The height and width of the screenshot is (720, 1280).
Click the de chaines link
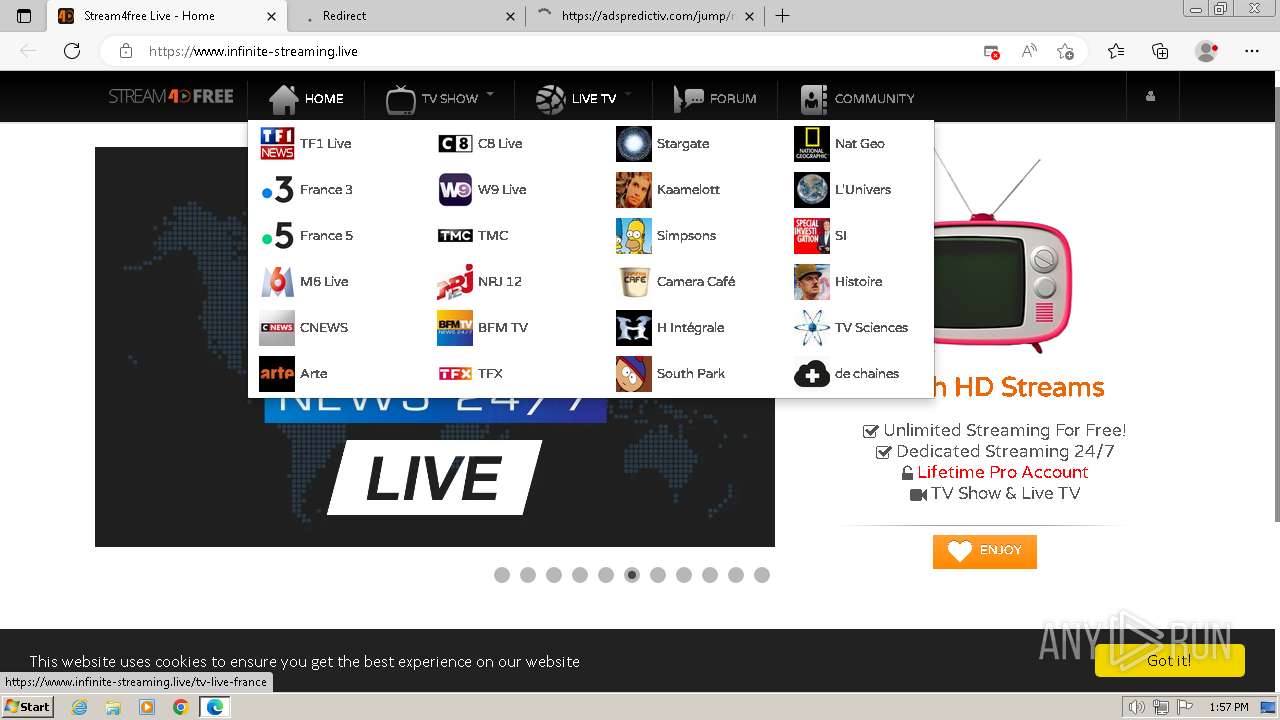pyautogui.click(x=867, y=374)
